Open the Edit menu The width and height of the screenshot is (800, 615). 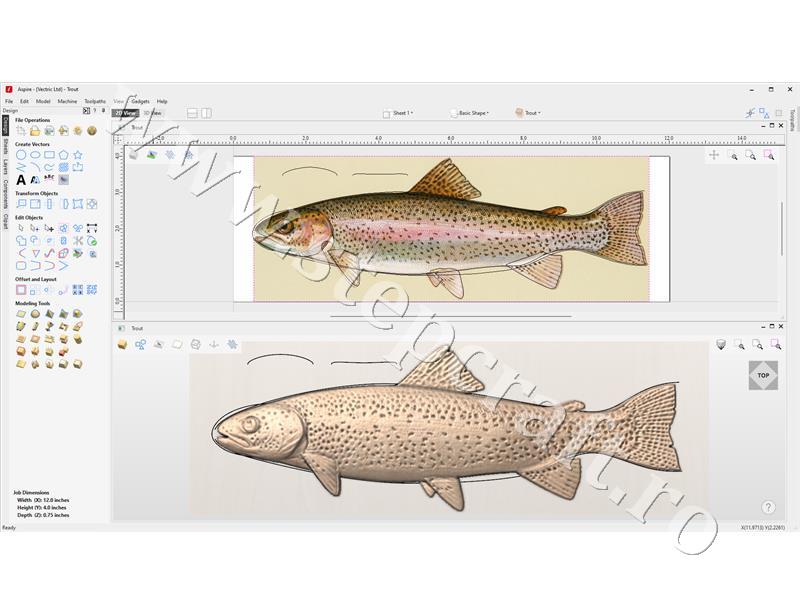[24, 101]
